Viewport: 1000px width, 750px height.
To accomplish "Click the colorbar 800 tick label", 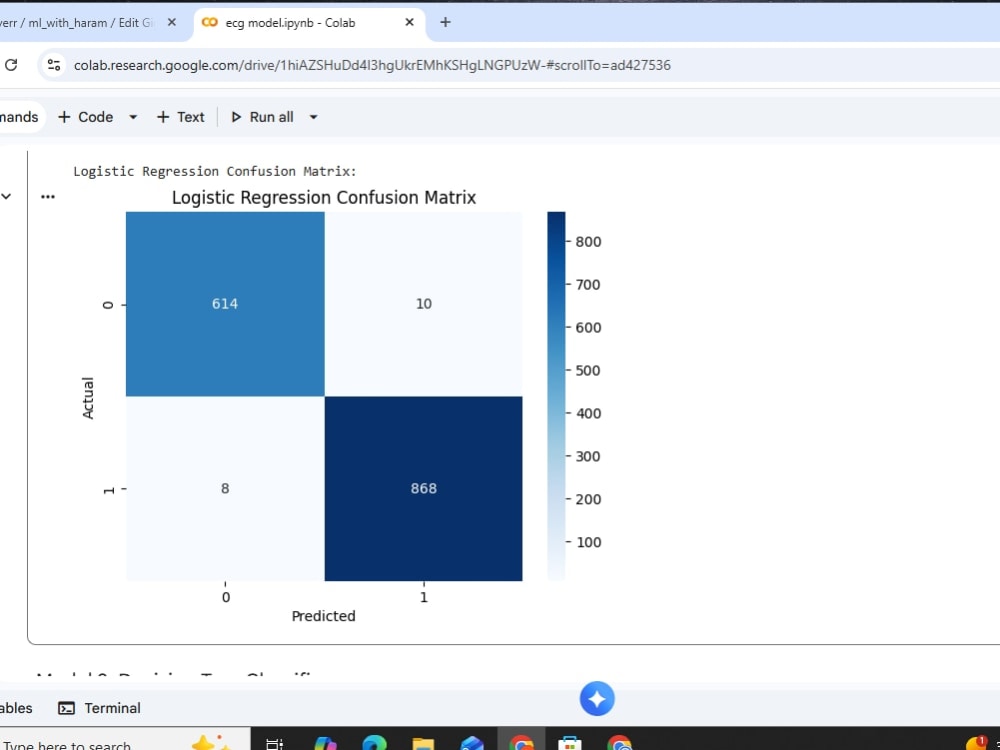I will 588,242.
